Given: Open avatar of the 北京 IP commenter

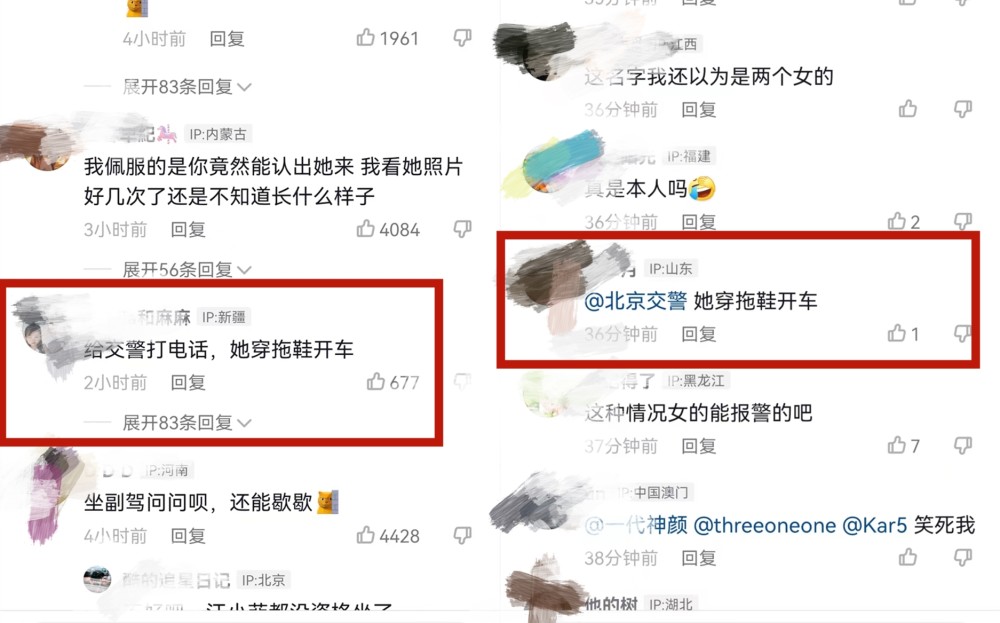Looking at the screenshot, I should point(97,579).
